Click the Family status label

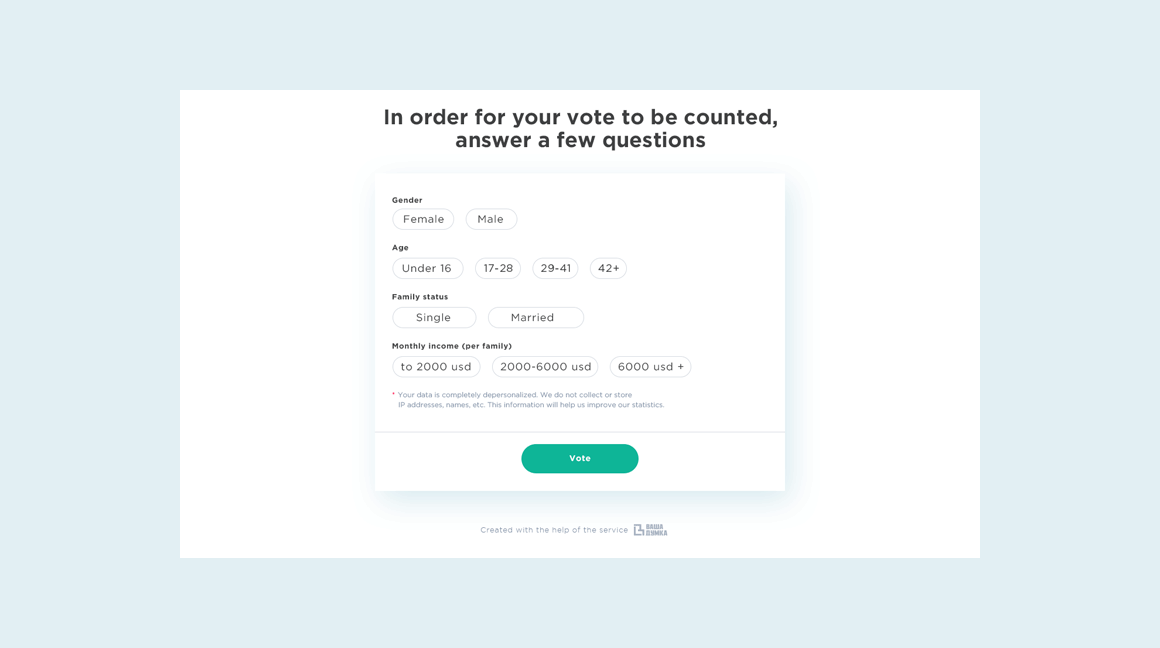(x=420, y=297)
